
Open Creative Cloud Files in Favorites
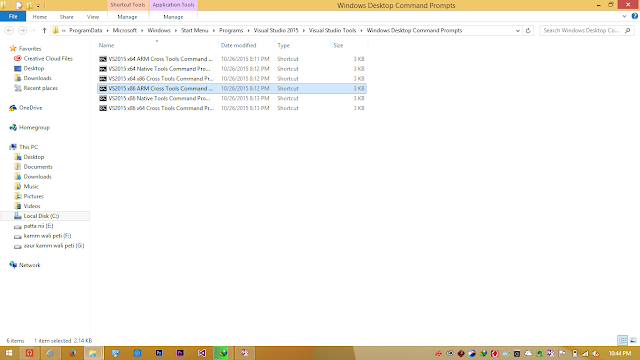[x=48, y=58]
